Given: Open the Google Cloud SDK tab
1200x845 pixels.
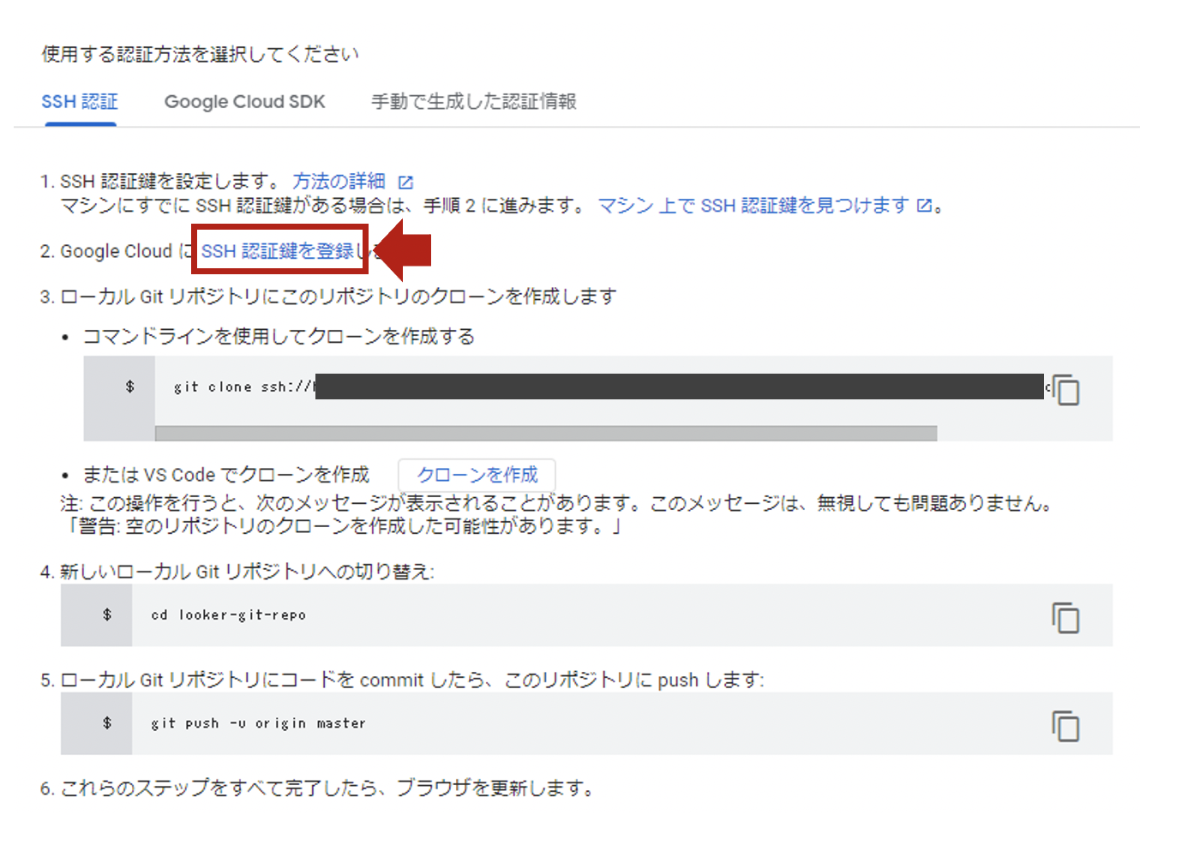Looking at the screenshot, I should tap(245, 102).
